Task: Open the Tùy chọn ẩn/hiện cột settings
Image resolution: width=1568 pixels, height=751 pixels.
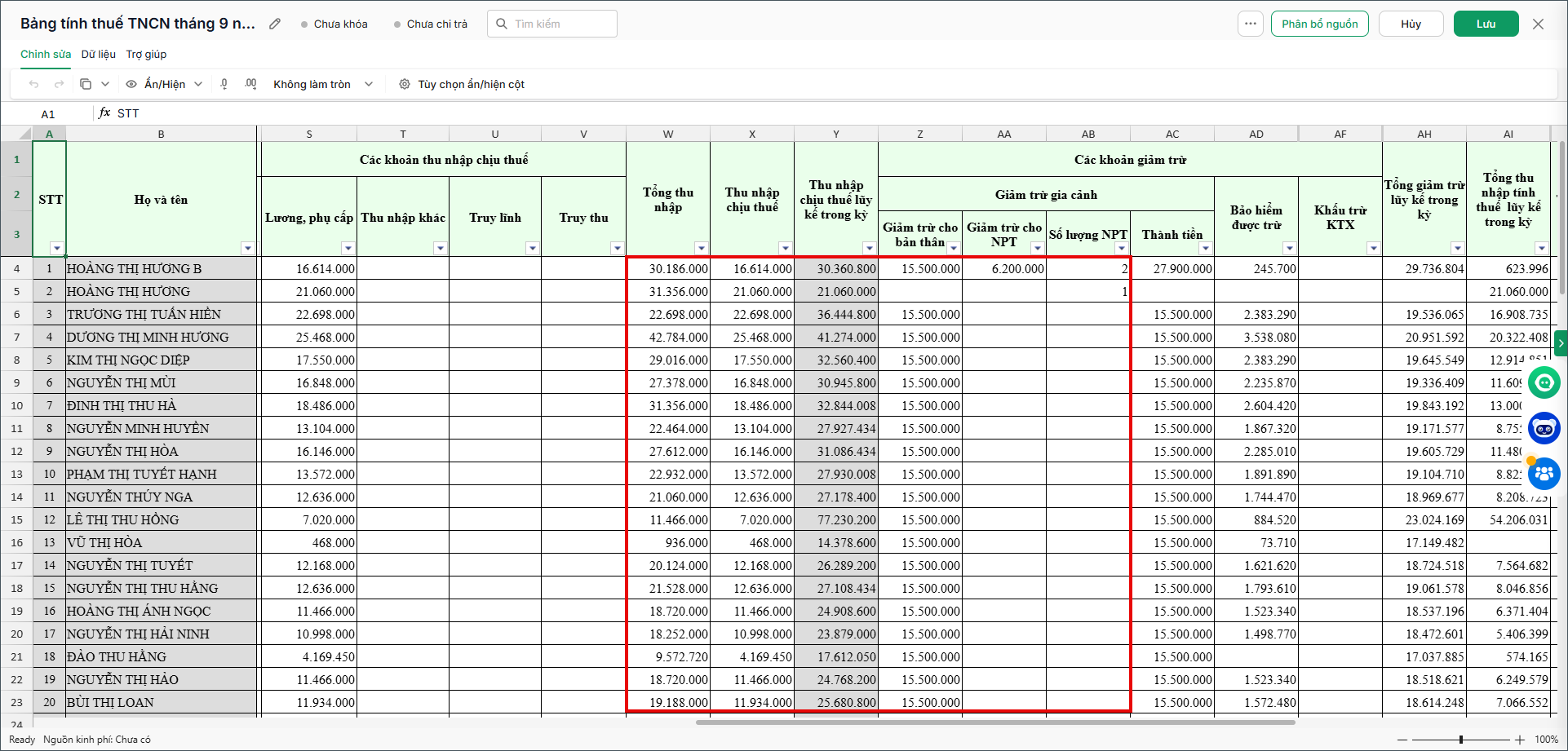Action: [x=462, y=84]
